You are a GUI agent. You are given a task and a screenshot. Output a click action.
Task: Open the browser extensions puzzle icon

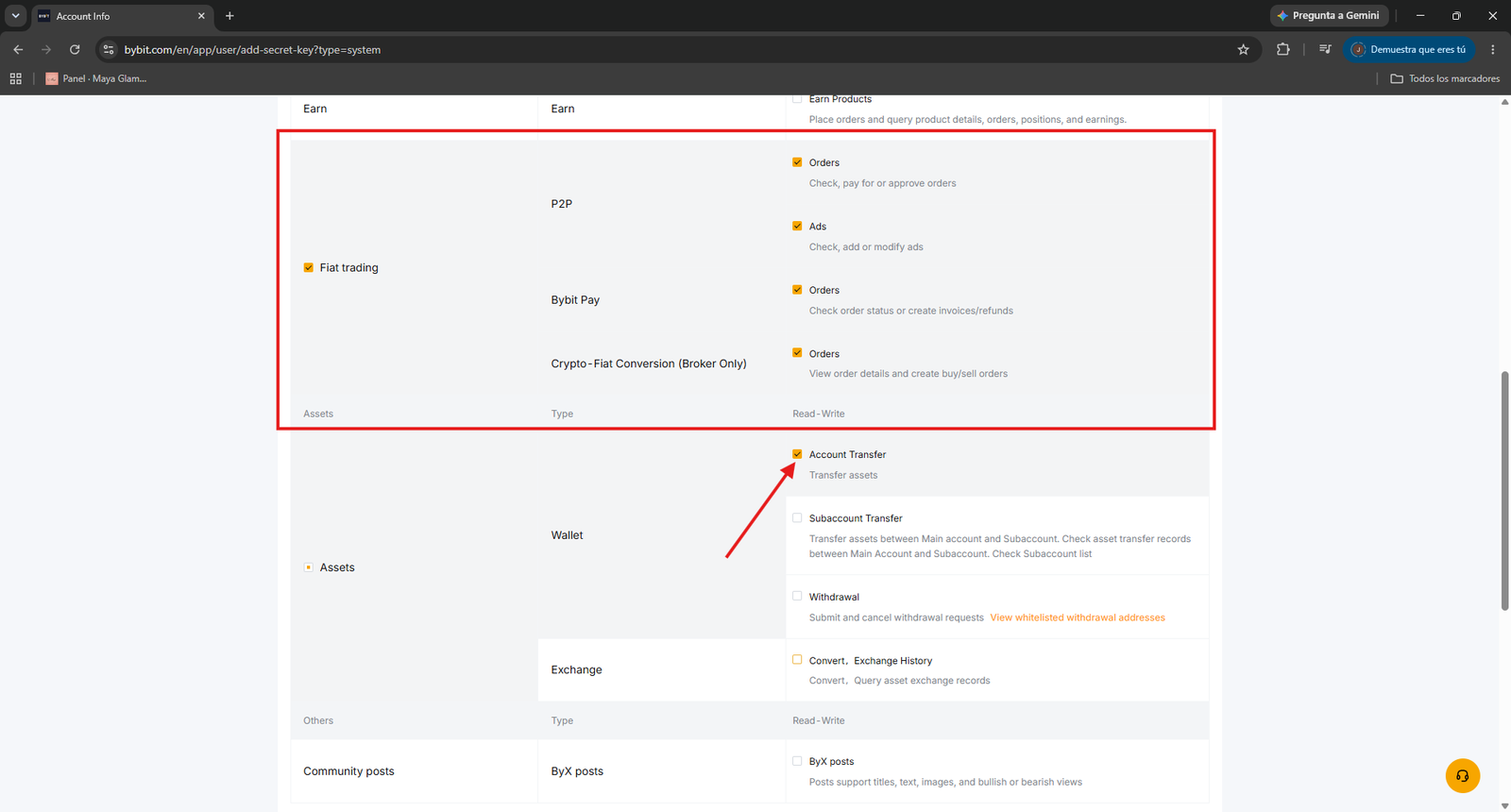coord(1282,50)
